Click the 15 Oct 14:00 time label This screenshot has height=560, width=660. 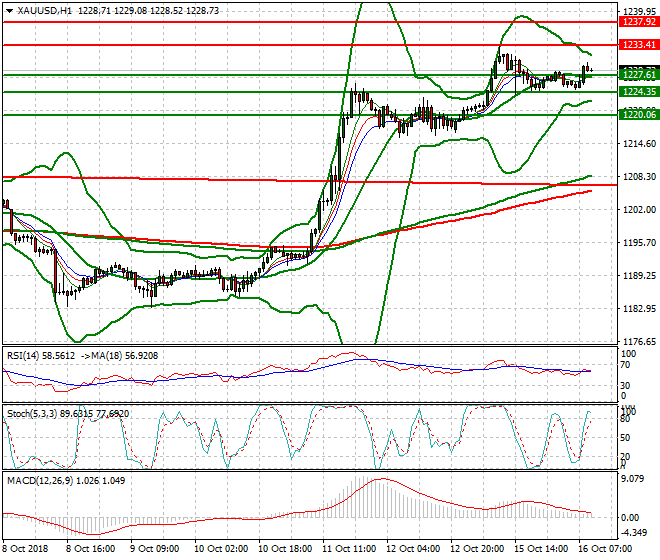[x=541, y=549]
